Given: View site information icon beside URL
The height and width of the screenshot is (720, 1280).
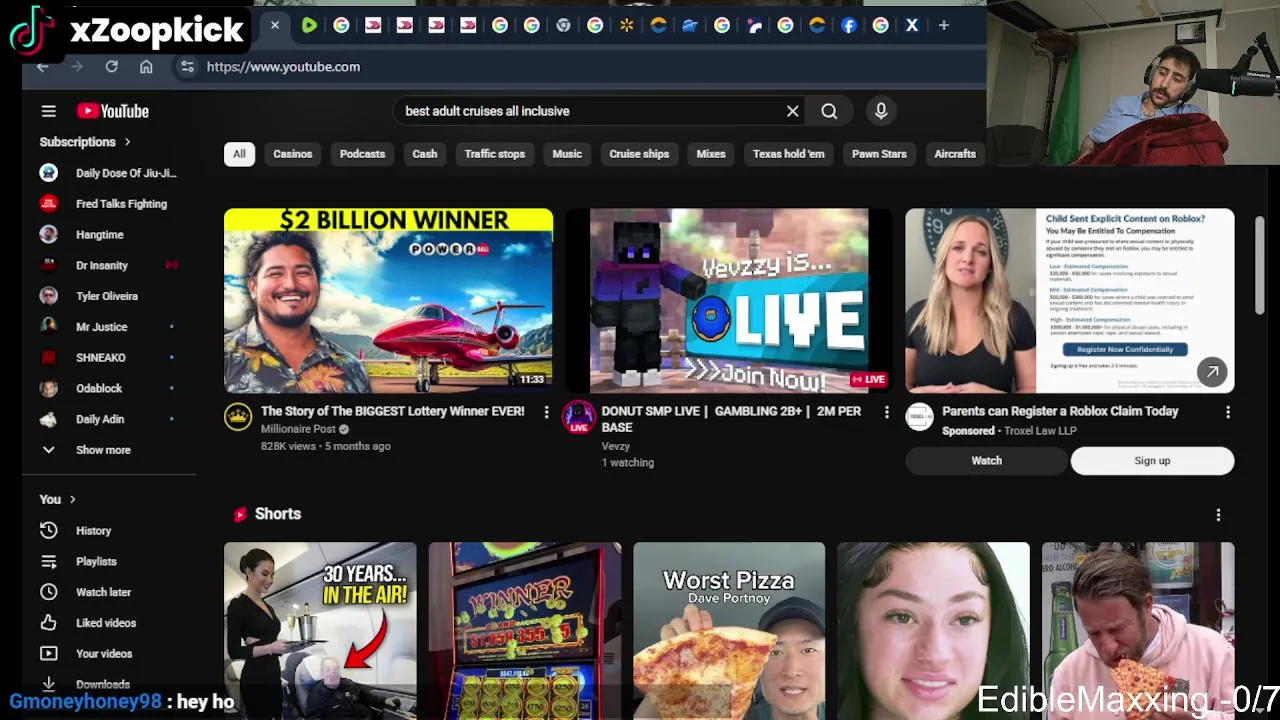Looking at the screenshot, I should tap(187, 66).
